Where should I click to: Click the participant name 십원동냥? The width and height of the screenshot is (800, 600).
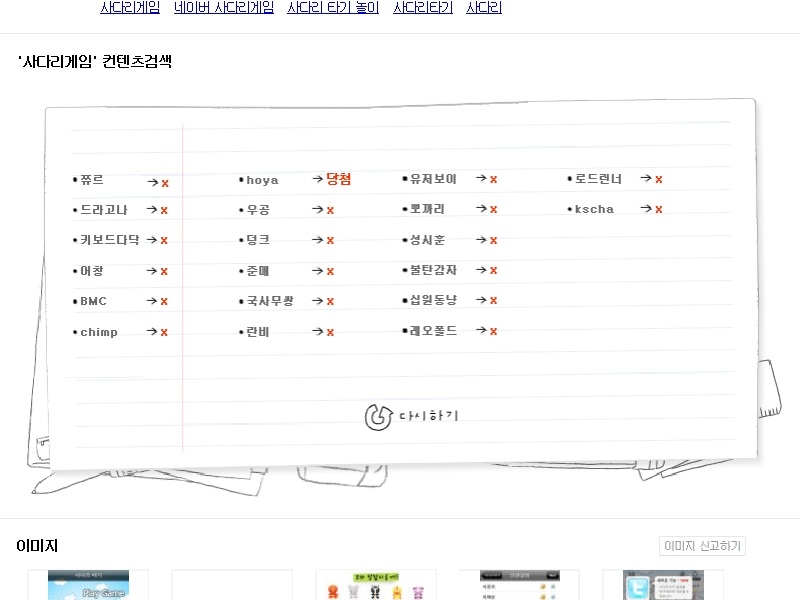point(433,300)
